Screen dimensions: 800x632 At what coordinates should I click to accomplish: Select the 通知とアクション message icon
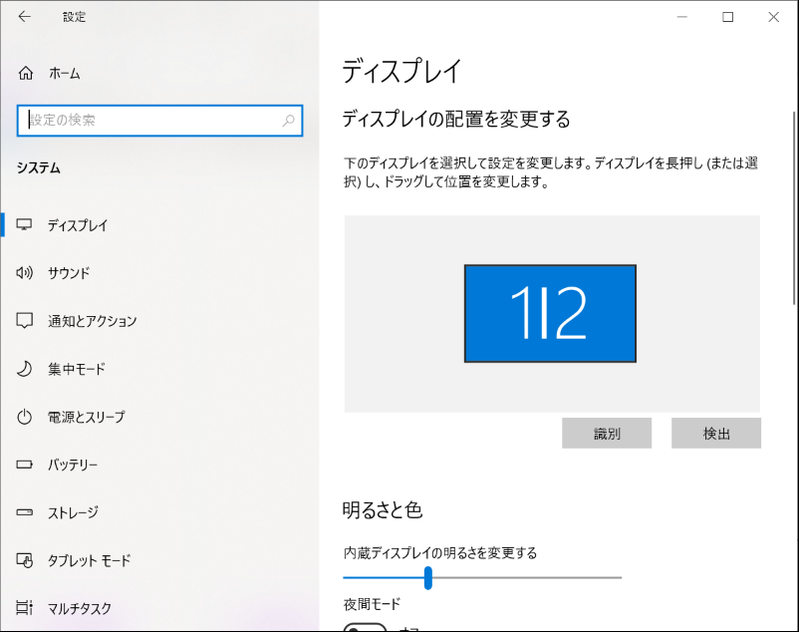coord(24,321)
